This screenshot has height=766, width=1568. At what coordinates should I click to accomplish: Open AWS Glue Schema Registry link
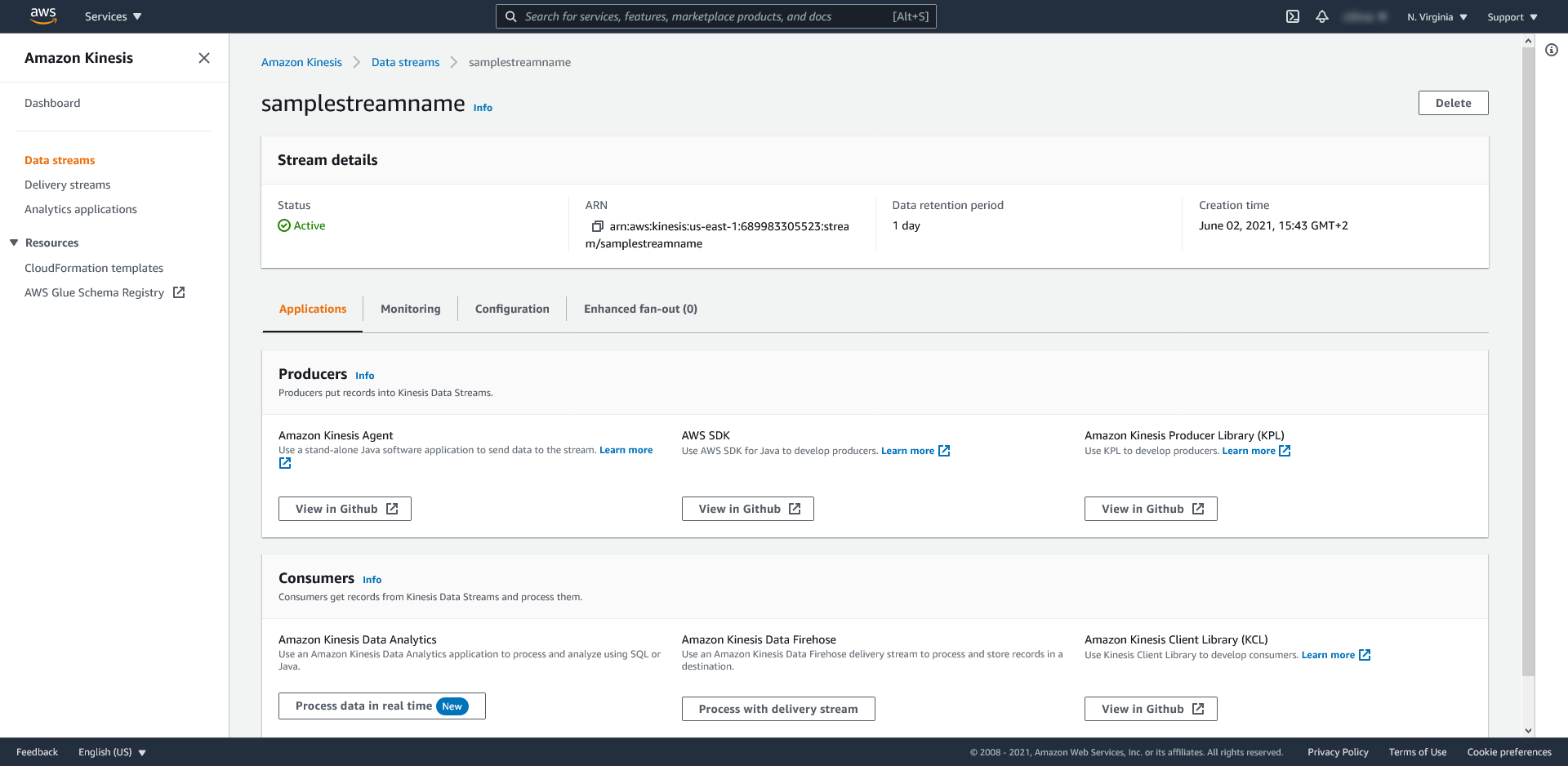95,292
